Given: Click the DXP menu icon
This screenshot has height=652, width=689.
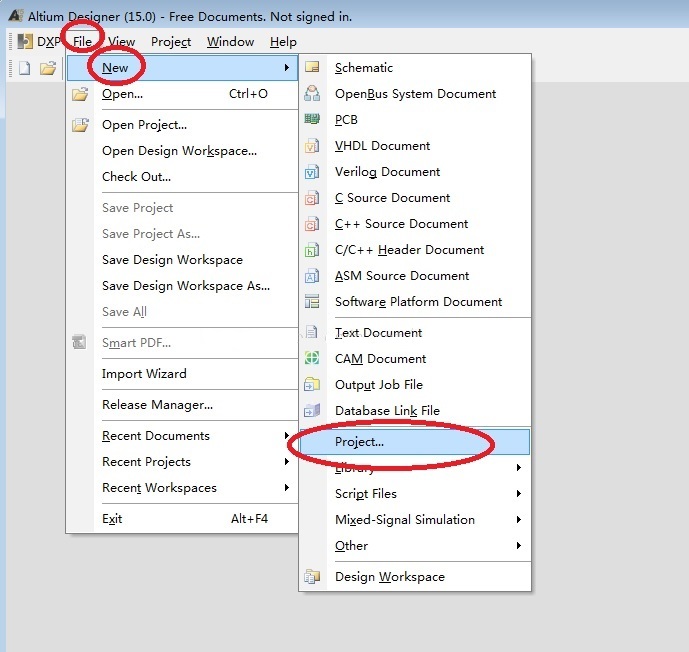Looking at the screenshot, I should (25, 41).
